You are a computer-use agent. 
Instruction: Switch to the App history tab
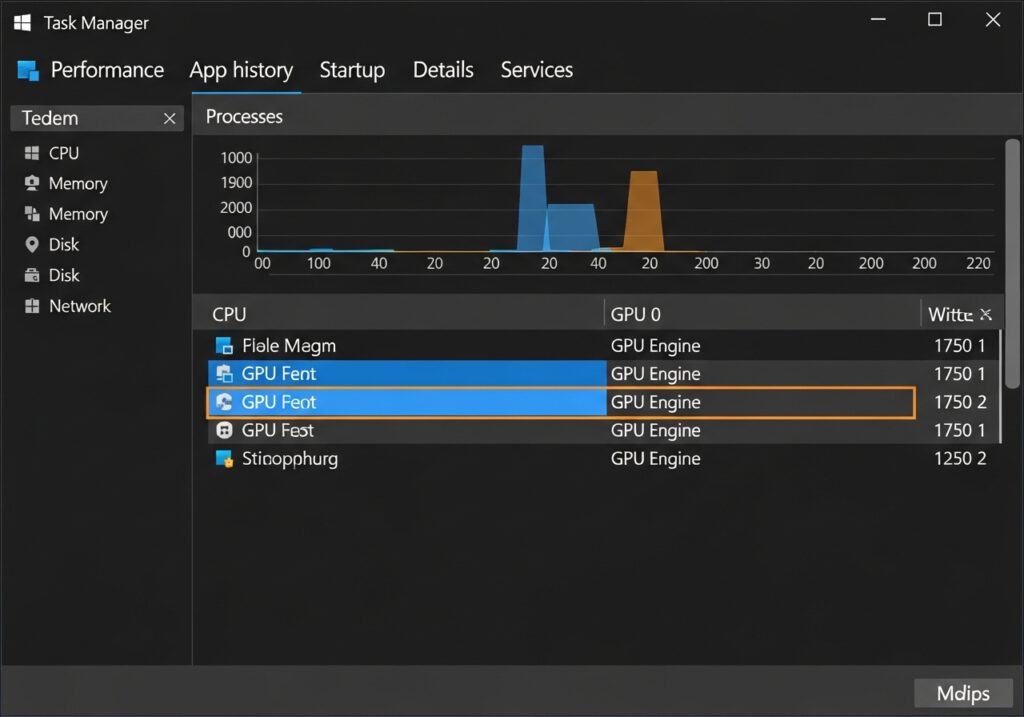[241, 70]
